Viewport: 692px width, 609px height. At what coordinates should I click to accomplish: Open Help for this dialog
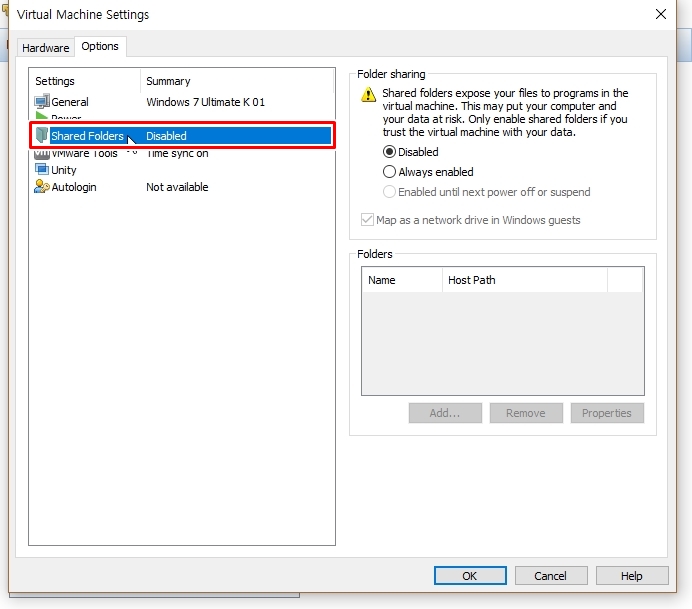631,576
